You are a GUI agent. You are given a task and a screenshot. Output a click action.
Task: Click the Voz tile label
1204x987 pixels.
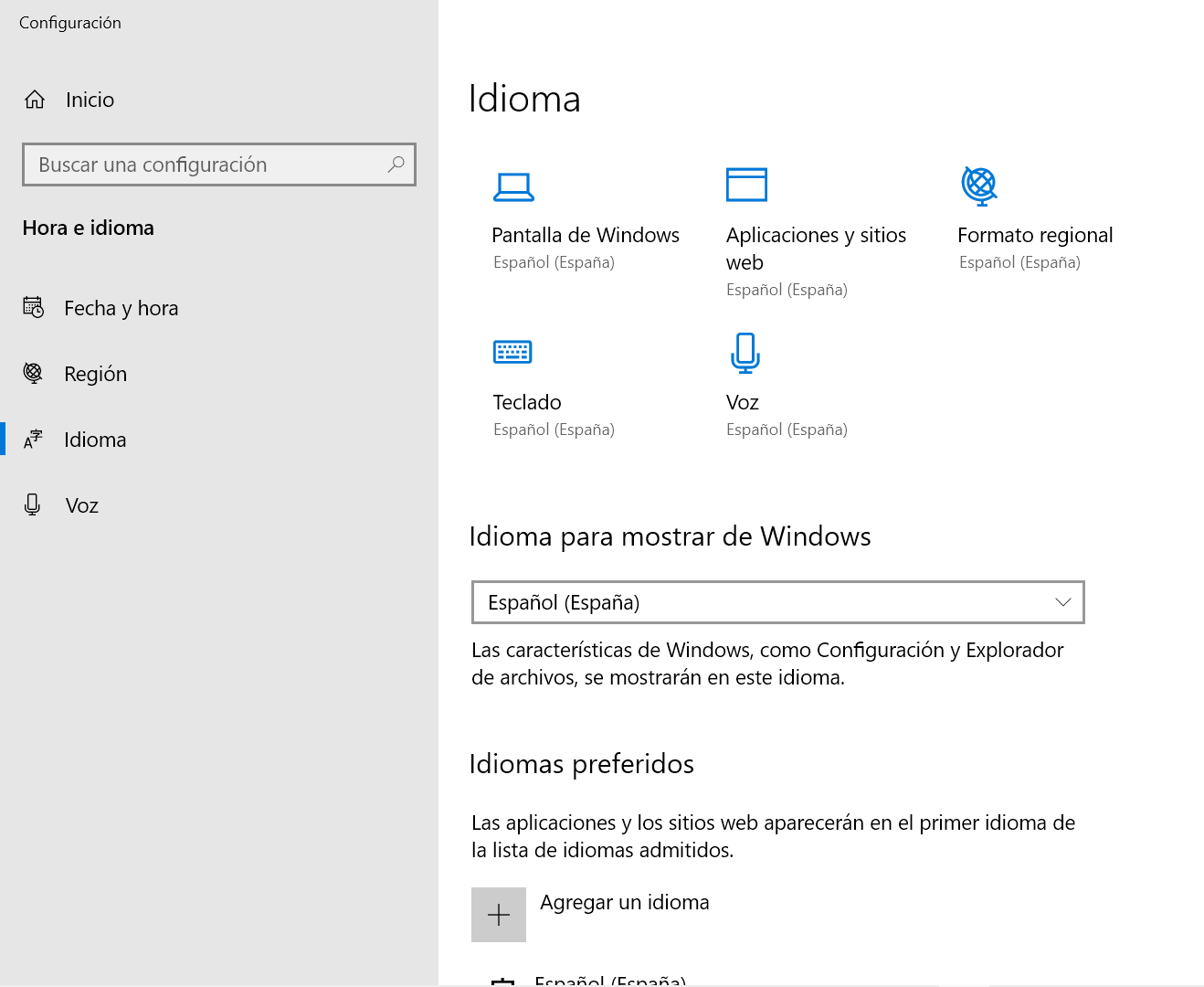click(743, 402)
